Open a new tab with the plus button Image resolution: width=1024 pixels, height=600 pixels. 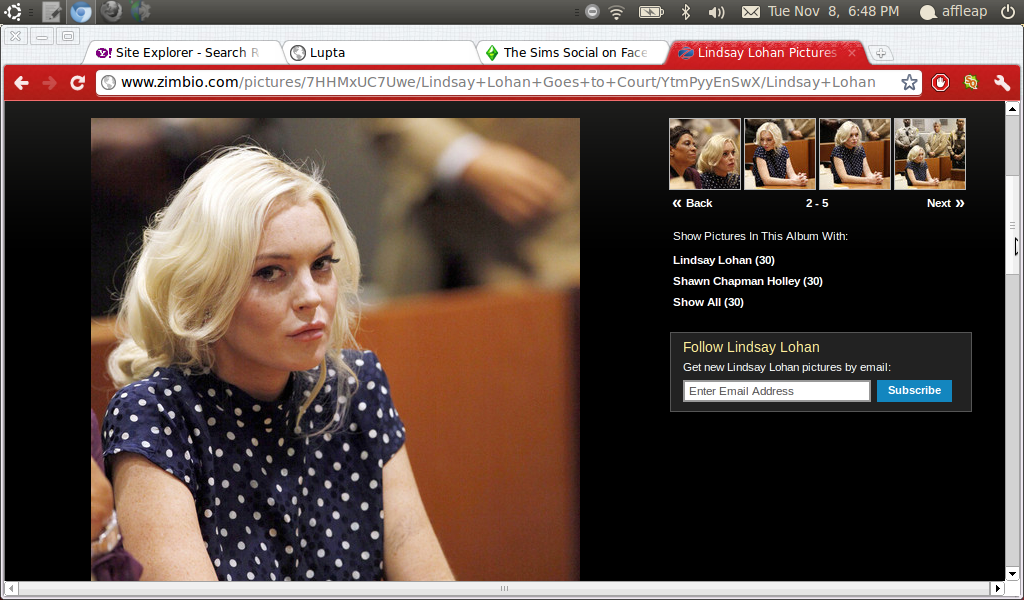(880, 54)
